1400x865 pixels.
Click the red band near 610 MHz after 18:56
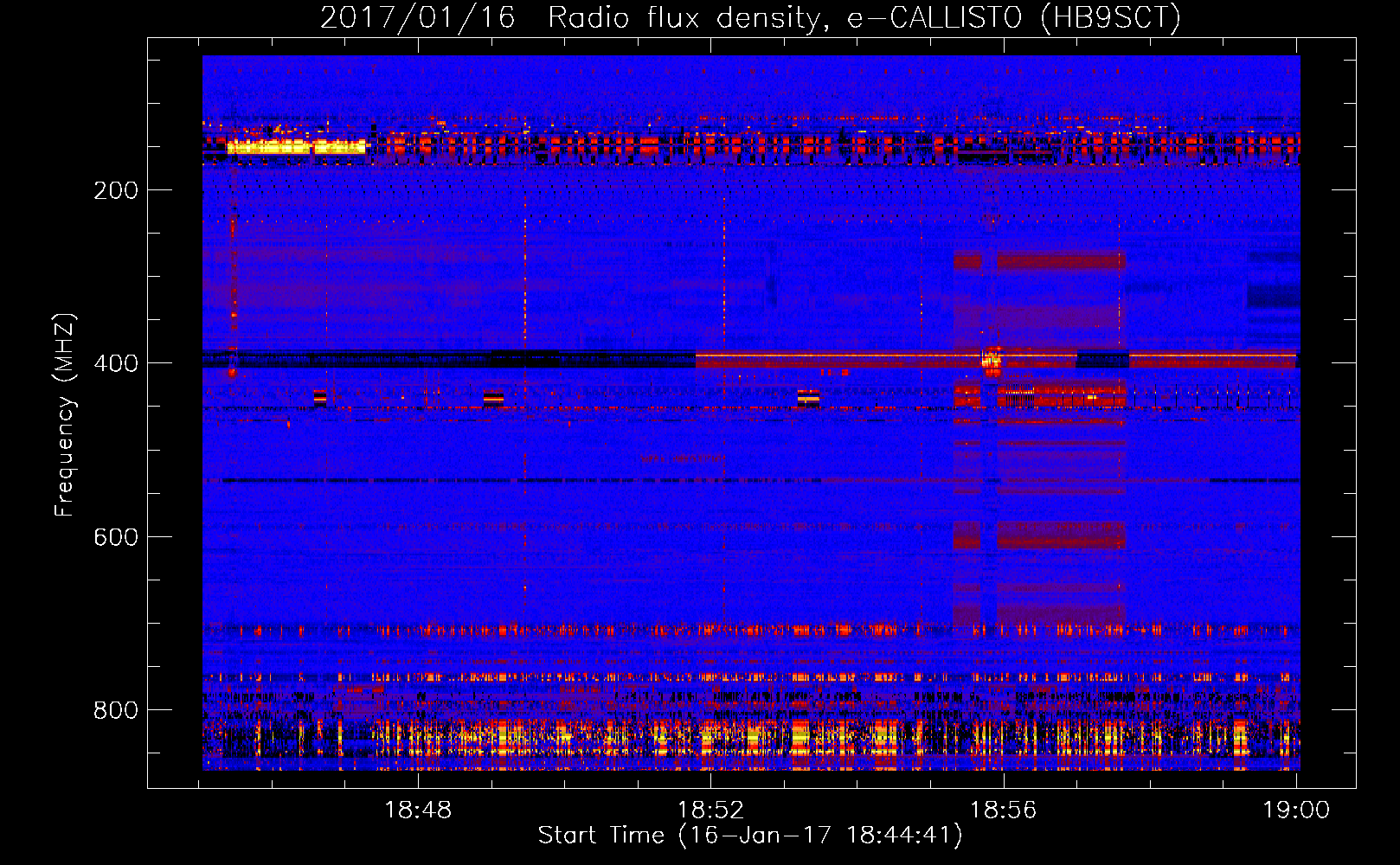click(1061, 535)
